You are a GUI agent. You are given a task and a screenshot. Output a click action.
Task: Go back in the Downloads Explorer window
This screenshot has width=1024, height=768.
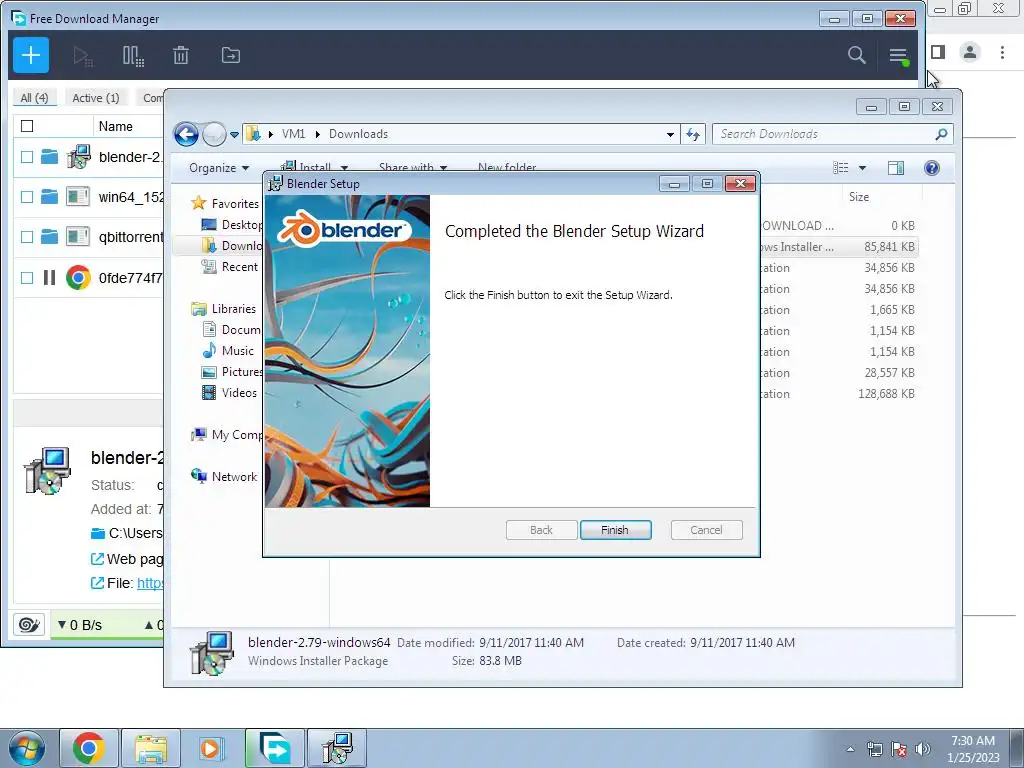tap(186, 135)
